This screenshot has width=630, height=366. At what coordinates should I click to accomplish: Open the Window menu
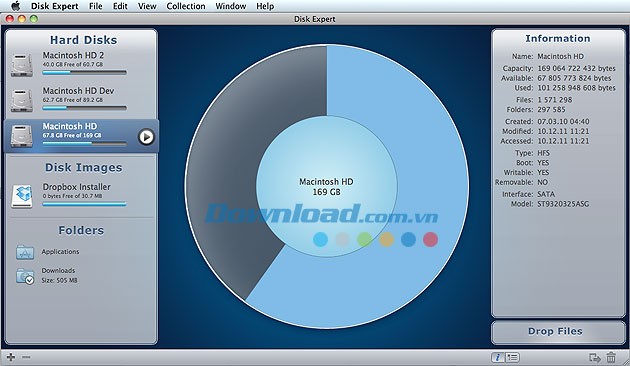pos(231,6)
